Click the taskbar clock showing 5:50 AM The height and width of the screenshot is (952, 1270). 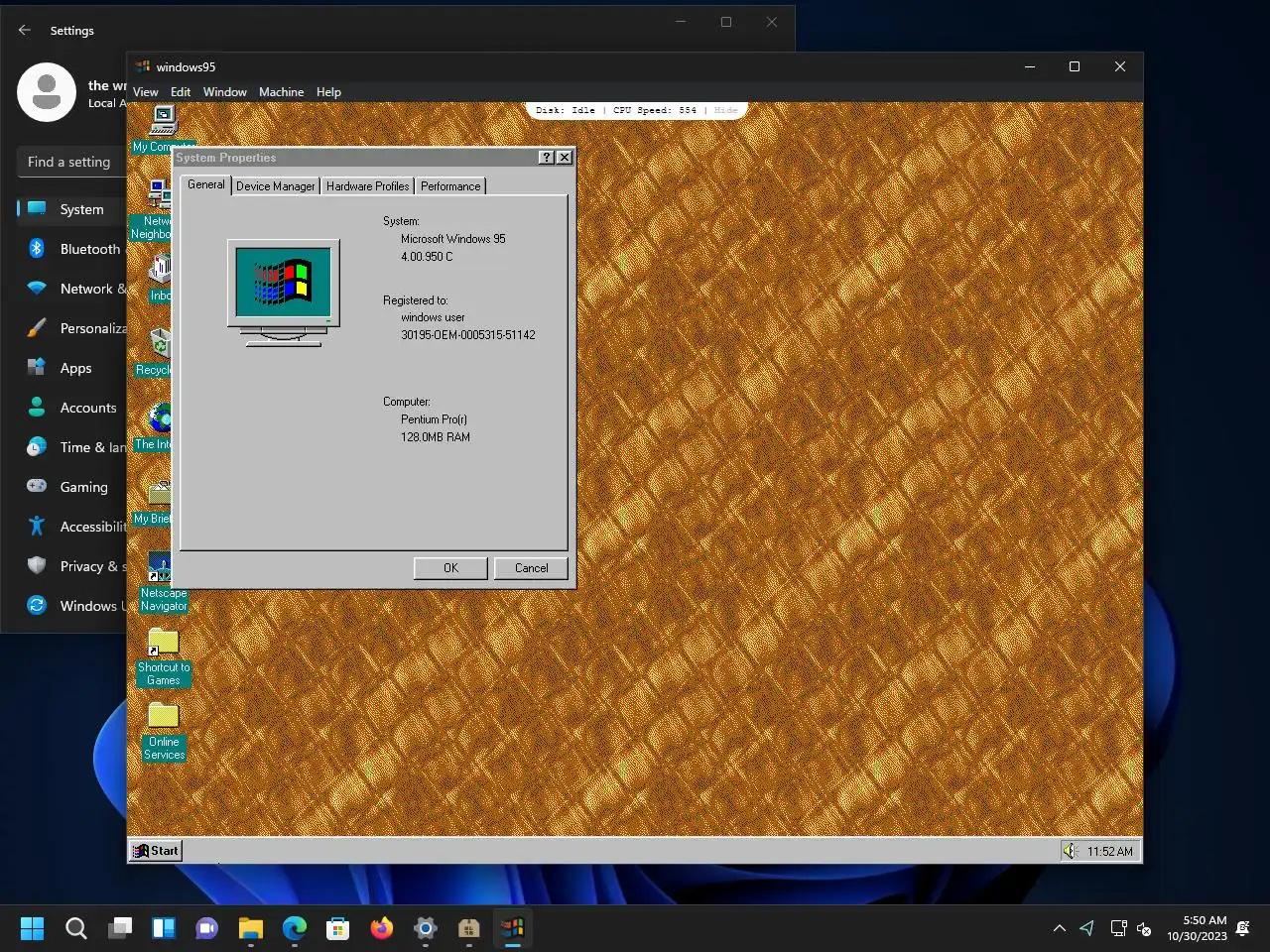coord(1197,928)
